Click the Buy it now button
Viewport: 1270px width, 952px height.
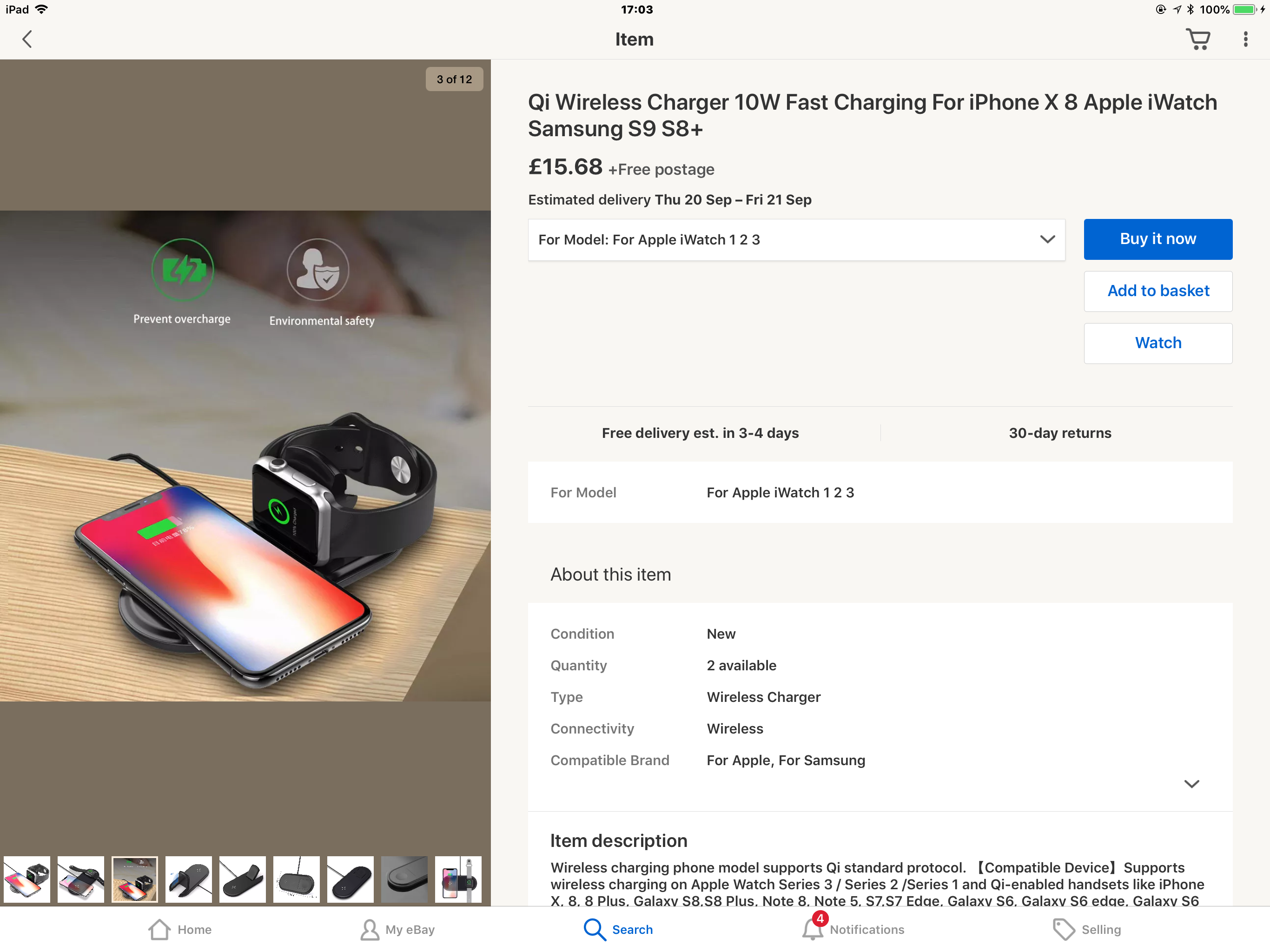(1158, 239)
